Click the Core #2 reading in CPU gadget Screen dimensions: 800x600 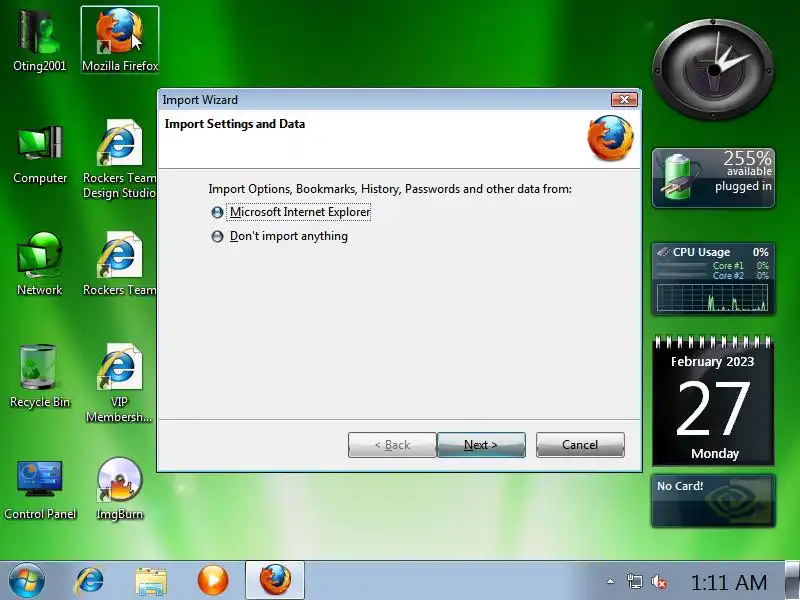point(740,276)
